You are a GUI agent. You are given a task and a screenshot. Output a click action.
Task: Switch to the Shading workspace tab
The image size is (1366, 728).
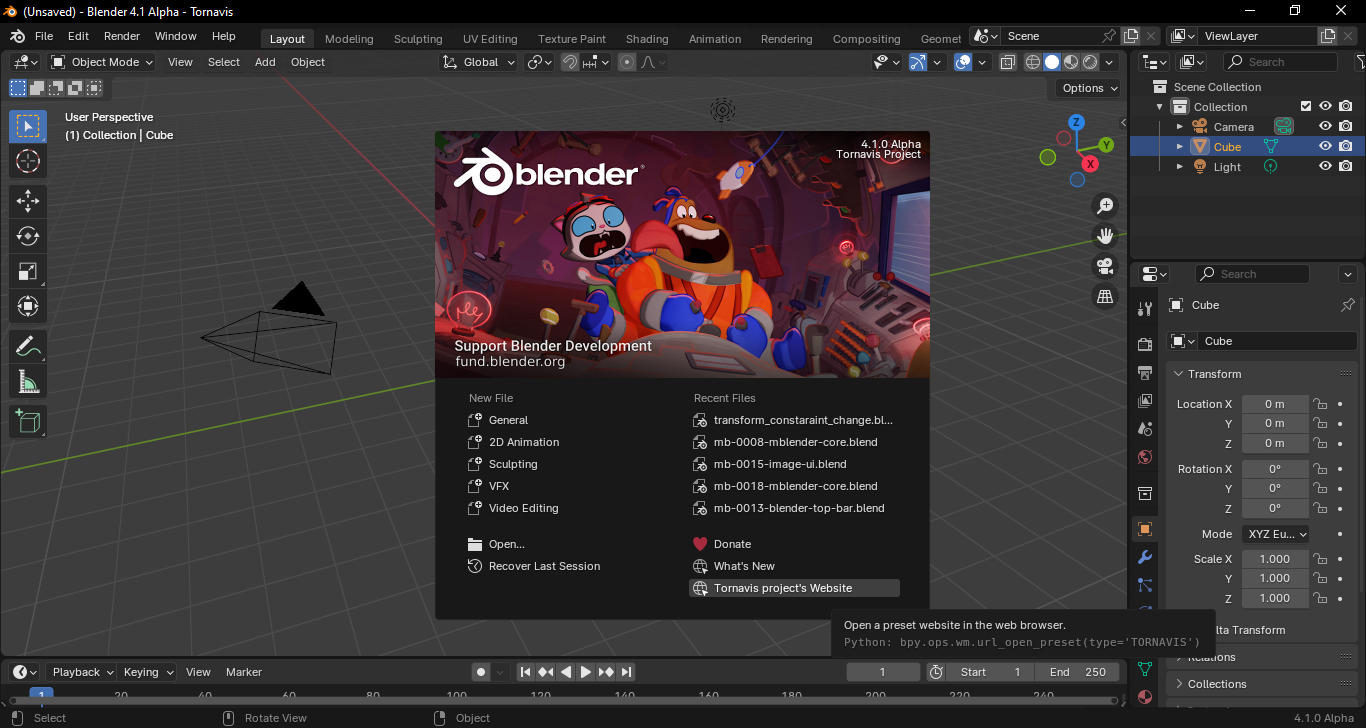click(647, 39)
